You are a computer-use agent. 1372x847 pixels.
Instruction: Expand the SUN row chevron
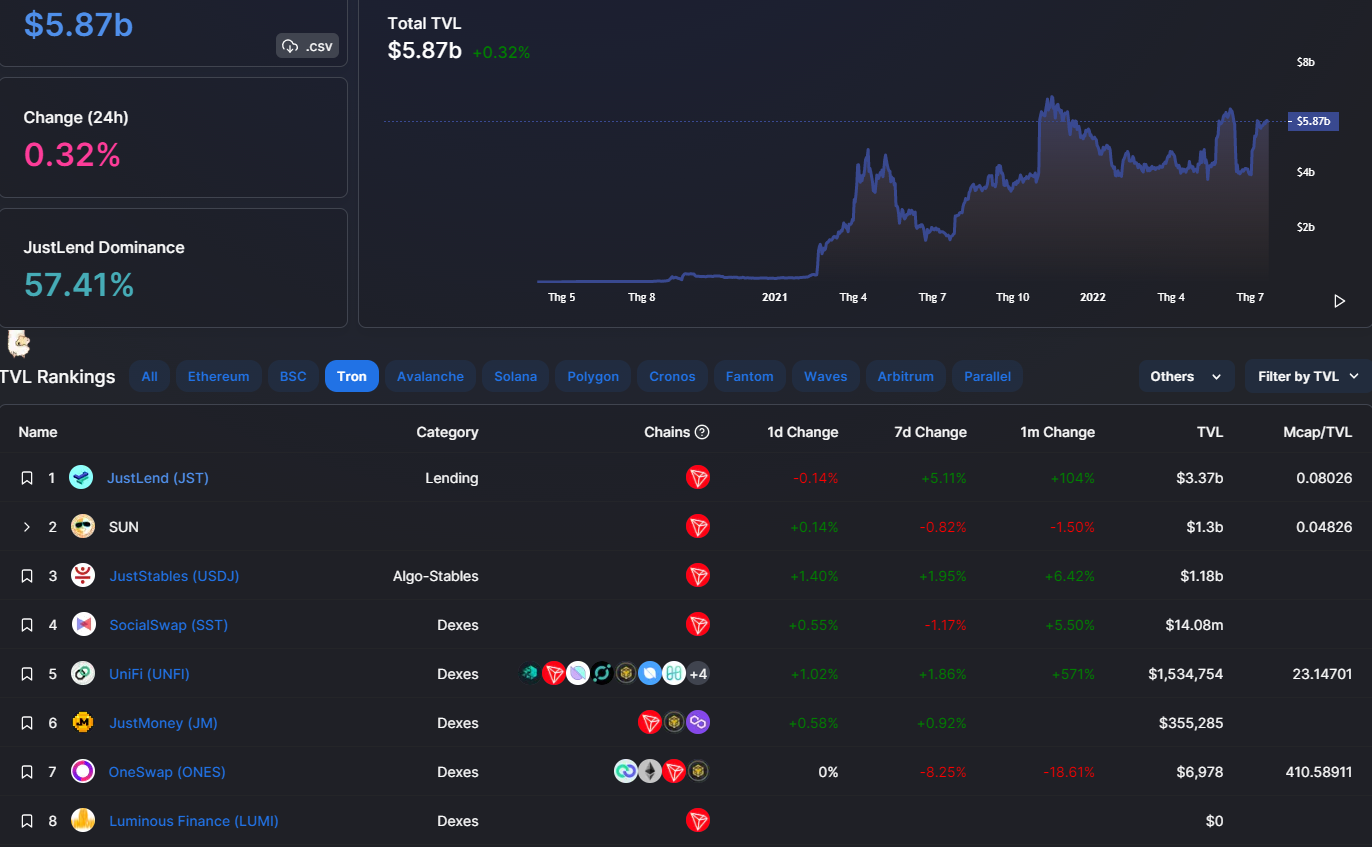click(x=27, y=527)
